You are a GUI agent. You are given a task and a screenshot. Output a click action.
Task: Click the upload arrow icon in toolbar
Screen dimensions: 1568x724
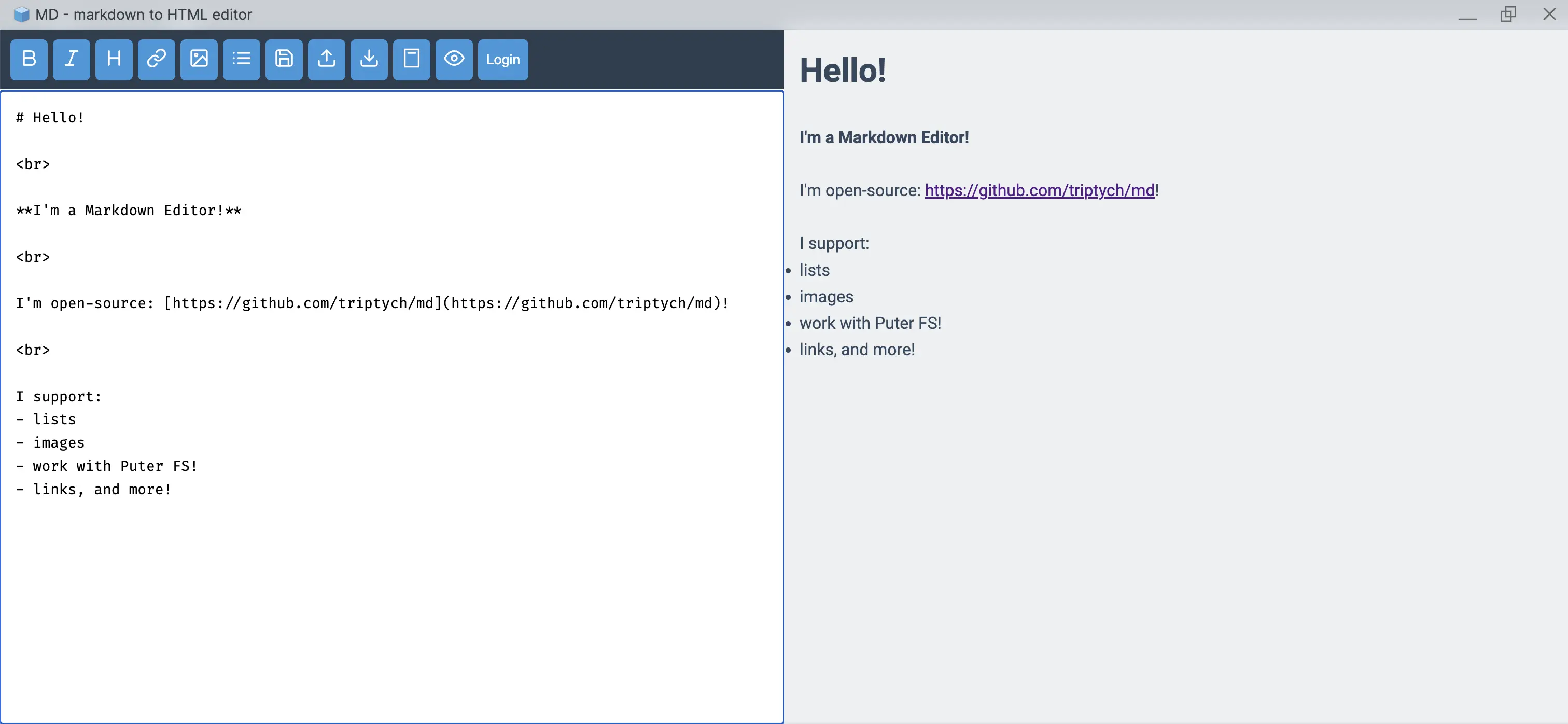[x=326, y=59]
